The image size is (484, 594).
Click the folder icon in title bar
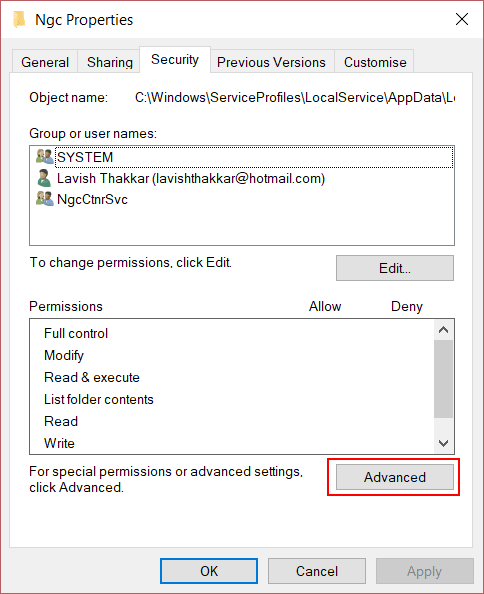(19, 19)
